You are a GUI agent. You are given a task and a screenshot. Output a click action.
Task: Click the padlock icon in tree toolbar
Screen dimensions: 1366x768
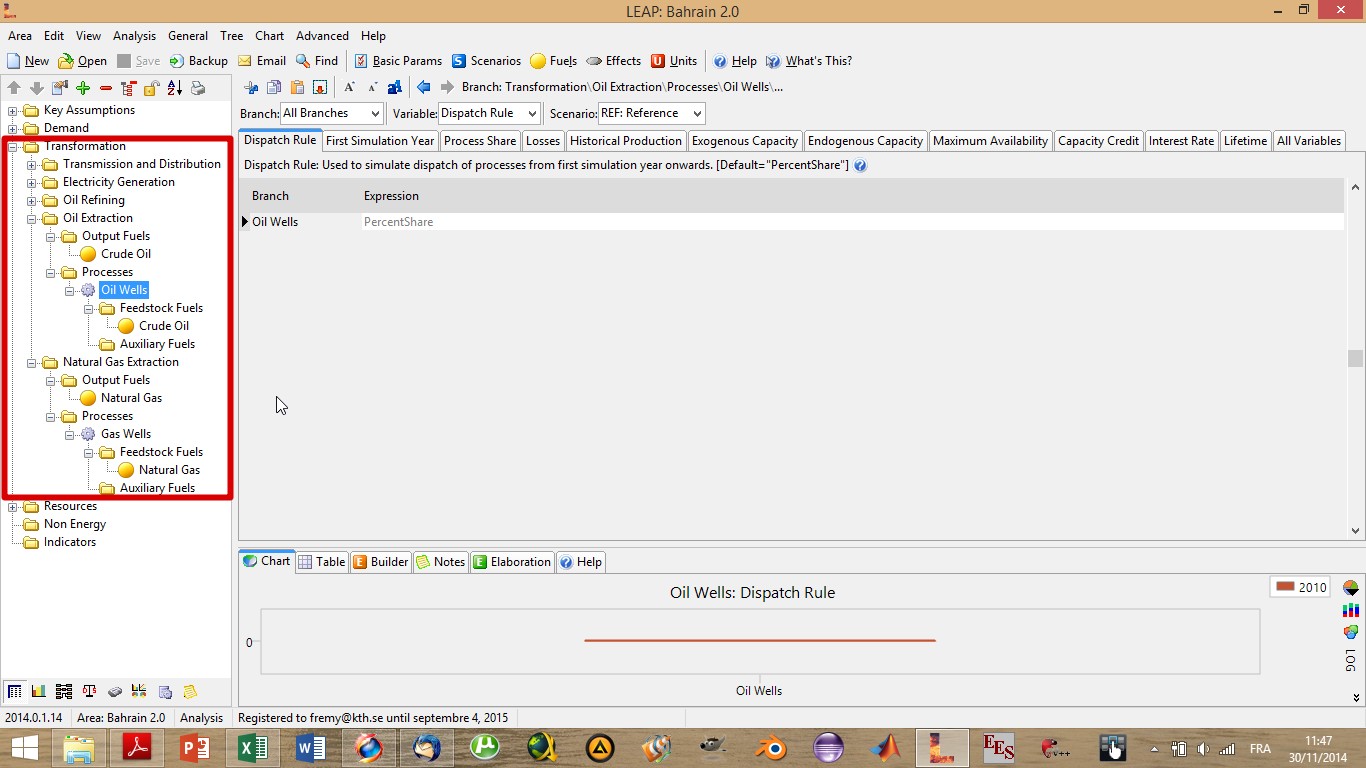click(152, 88)
